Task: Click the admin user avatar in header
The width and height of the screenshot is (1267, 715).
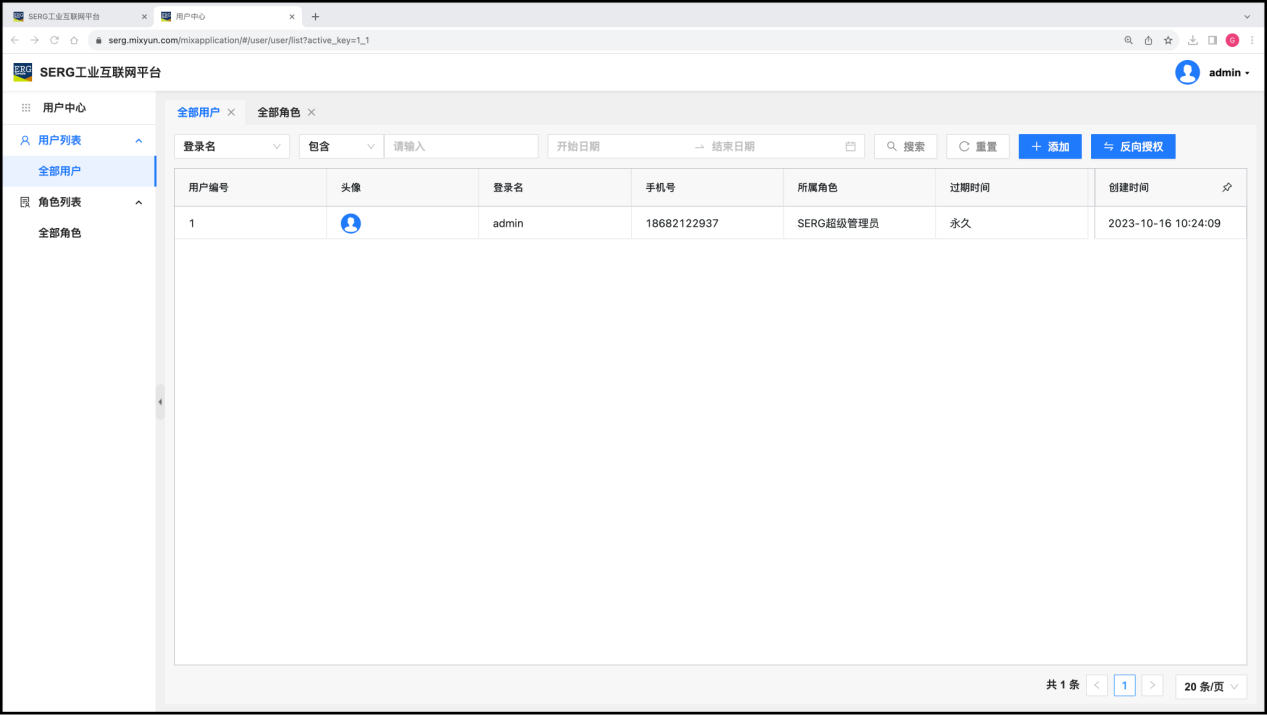Action: 1187,72
